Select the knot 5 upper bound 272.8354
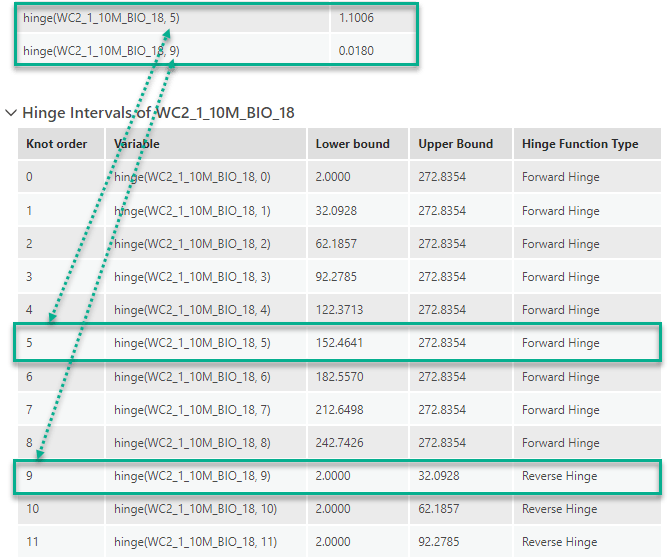 coord(442,343)
